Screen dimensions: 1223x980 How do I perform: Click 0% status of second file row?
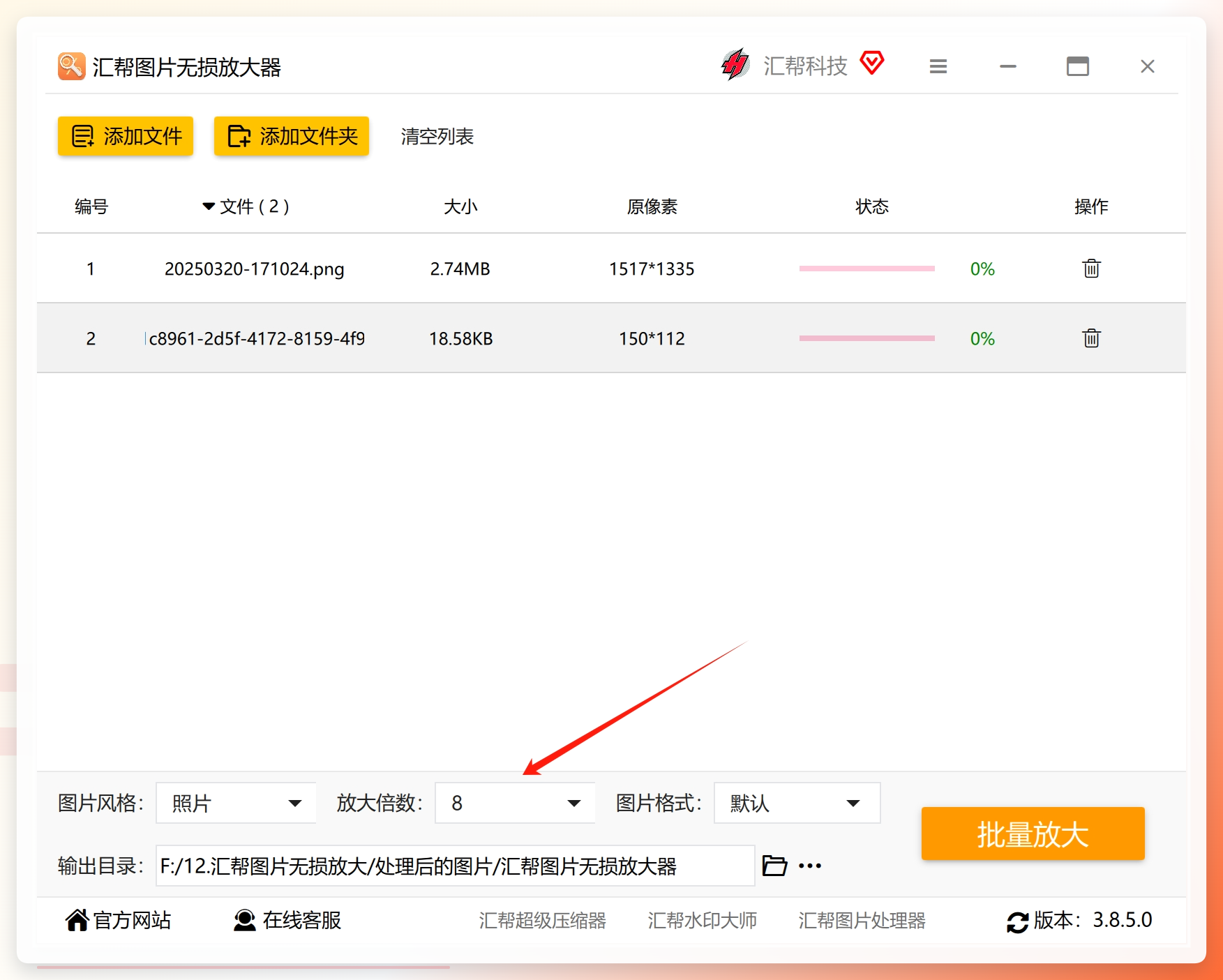[x=982, y=338]
